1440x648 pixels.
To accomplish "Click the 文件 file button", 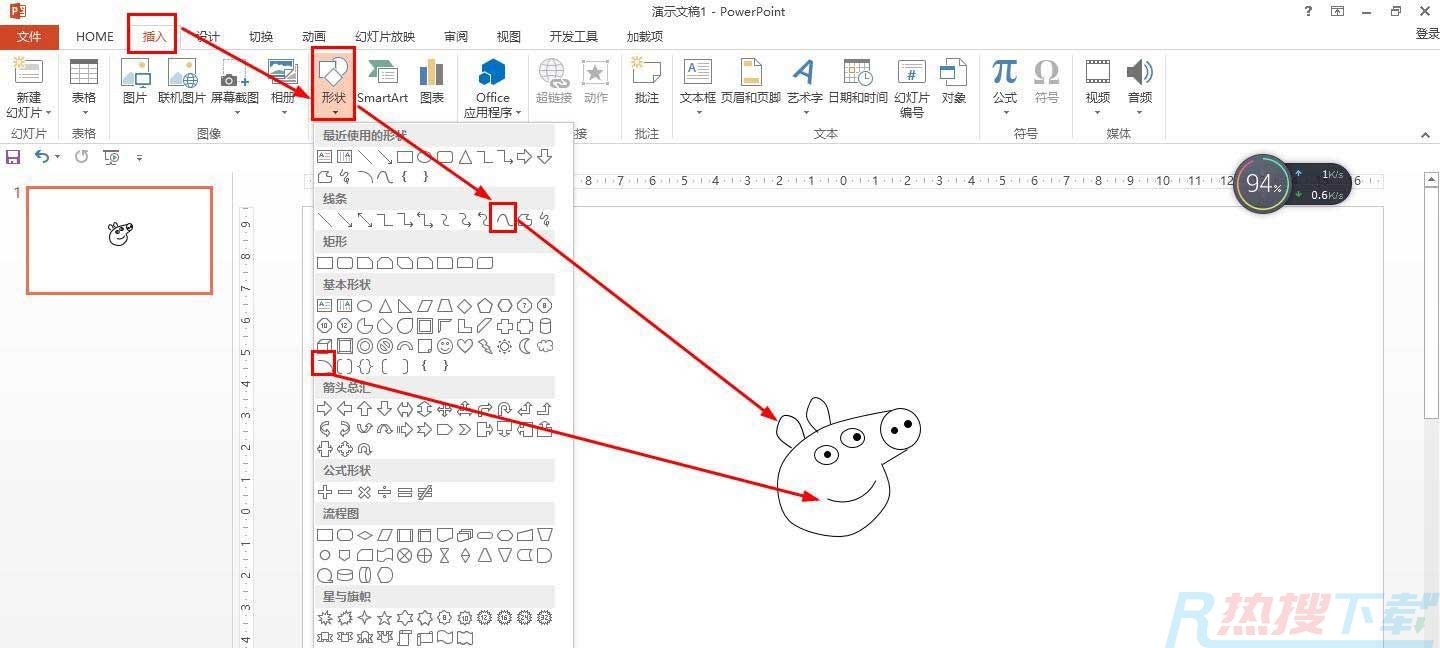I will tap(29, 36).
